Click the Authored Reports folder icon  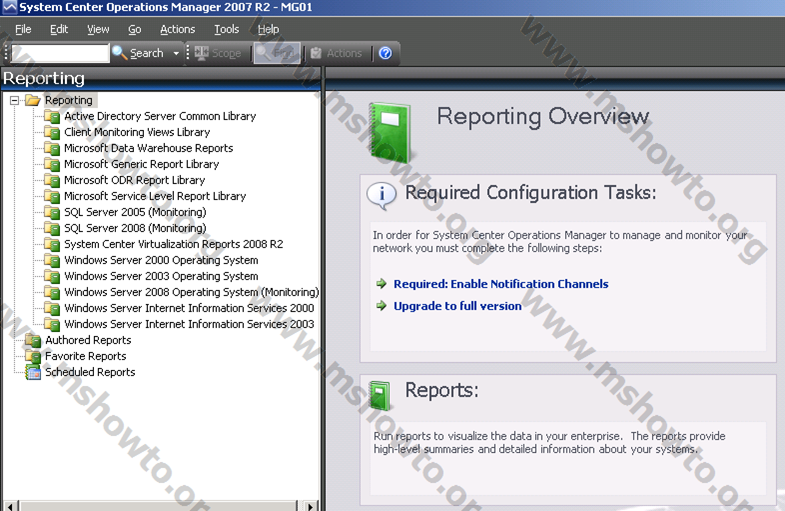33,341
